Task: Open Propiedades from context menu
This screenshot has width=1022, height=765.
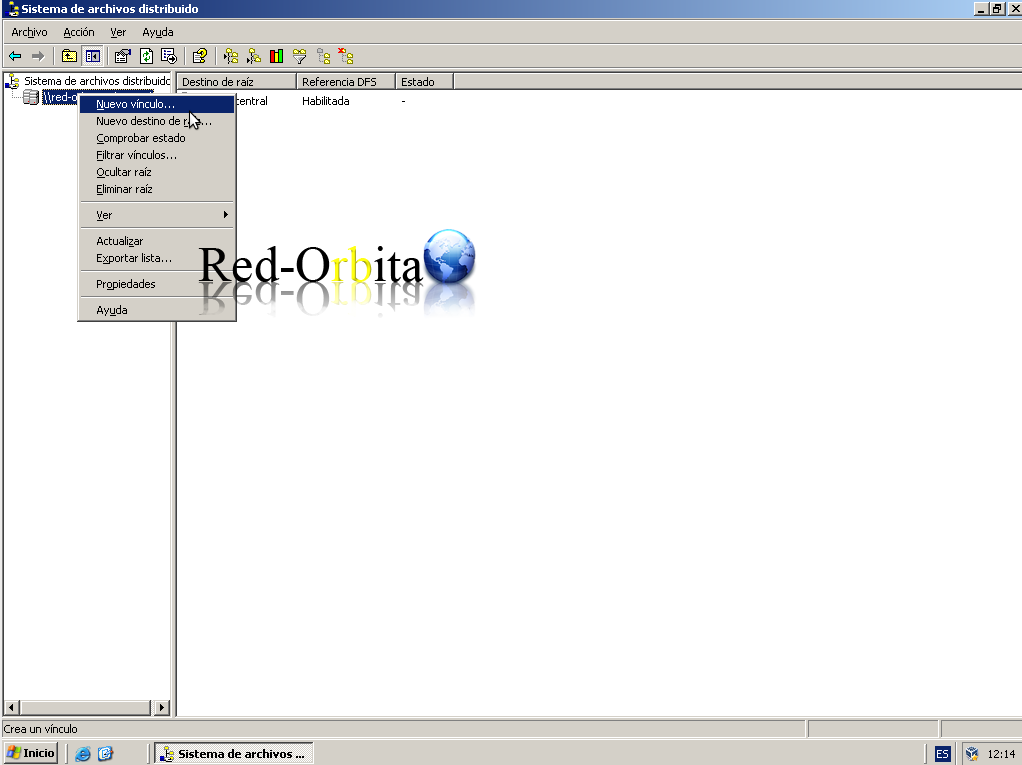Action: [x=156, y=284]
